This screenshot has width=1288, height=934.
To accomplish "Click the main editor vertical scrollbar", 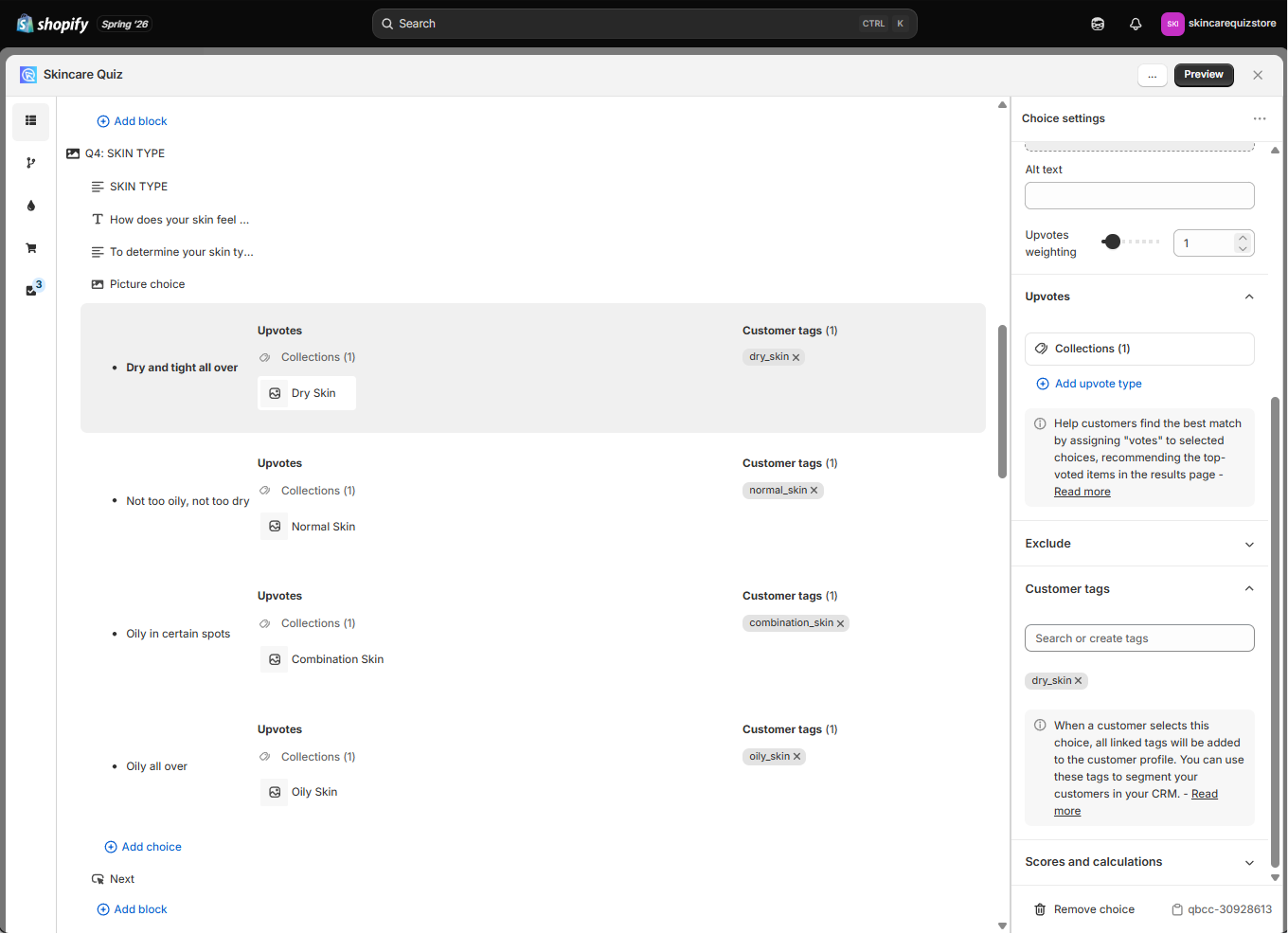I will pyautogui.click(x=1002, y=403).
